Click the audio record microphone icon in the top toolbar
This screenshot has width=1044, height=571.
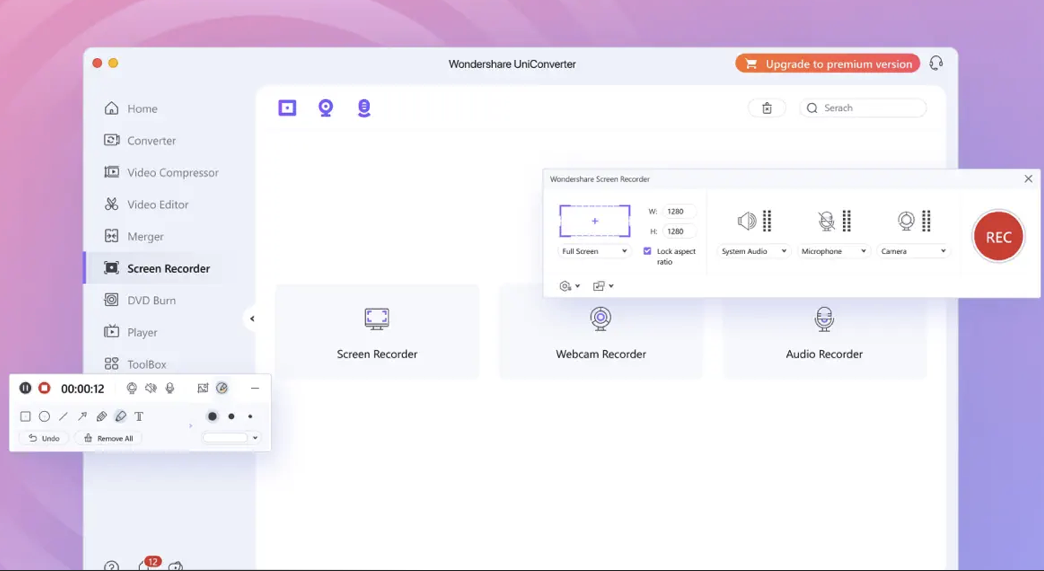364,108
